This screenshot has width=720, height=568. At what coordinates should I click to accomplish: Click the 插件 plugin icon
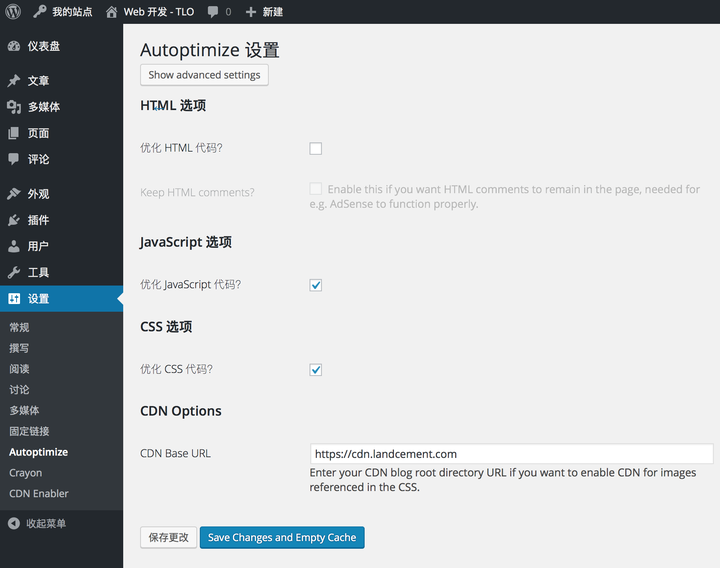pyautogui.click(x=13, y=220)
